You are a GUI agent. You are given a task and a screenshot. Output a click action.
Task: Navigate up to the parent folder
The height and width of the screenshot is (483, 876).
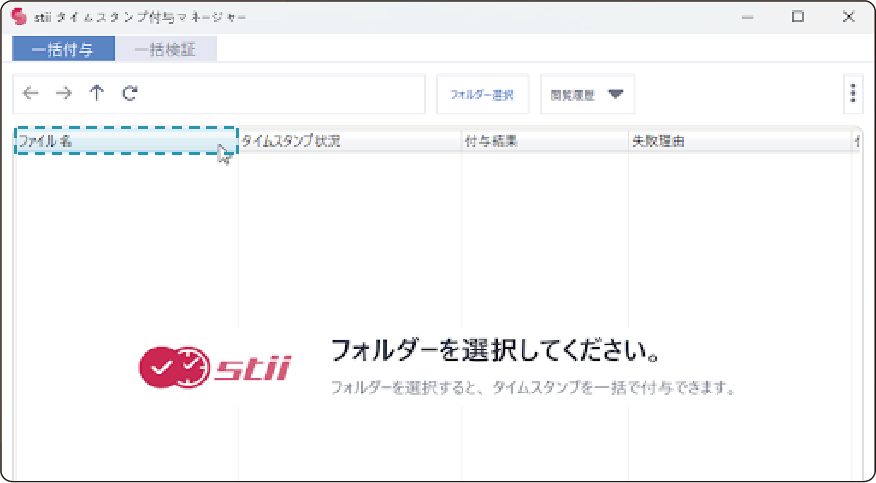tap(96, 93)
